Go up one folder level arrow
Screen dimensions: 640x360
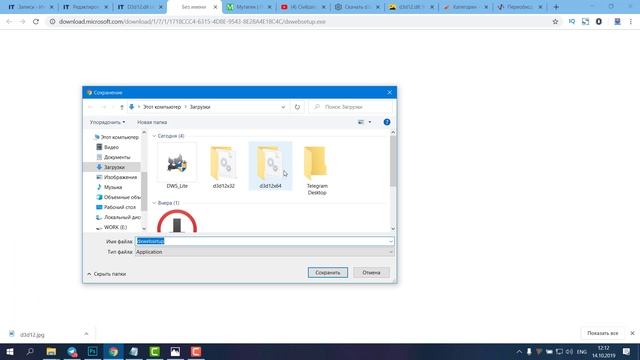tap(122, 107)
